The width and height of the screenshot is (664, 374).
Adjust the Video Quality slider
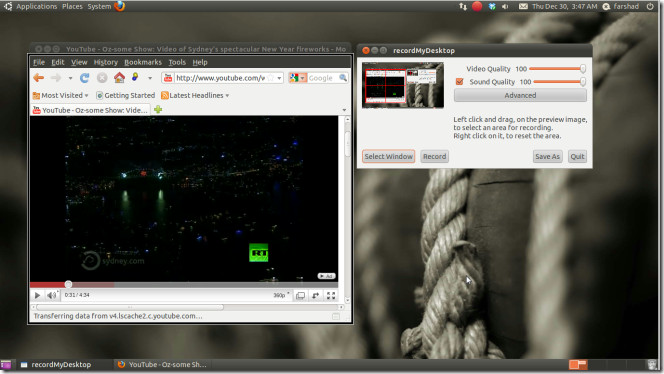point(557,69)
